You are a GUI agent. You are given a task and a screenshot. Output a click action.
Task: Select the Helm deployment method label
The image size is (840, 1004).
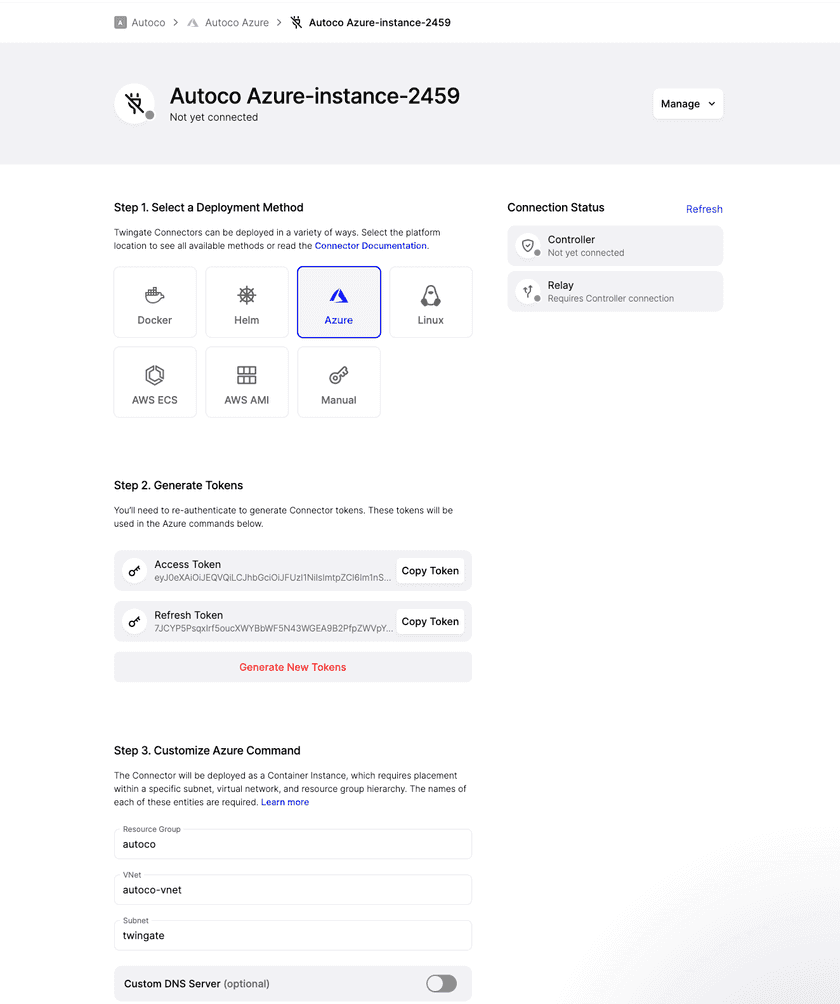(x=246, y=320)
